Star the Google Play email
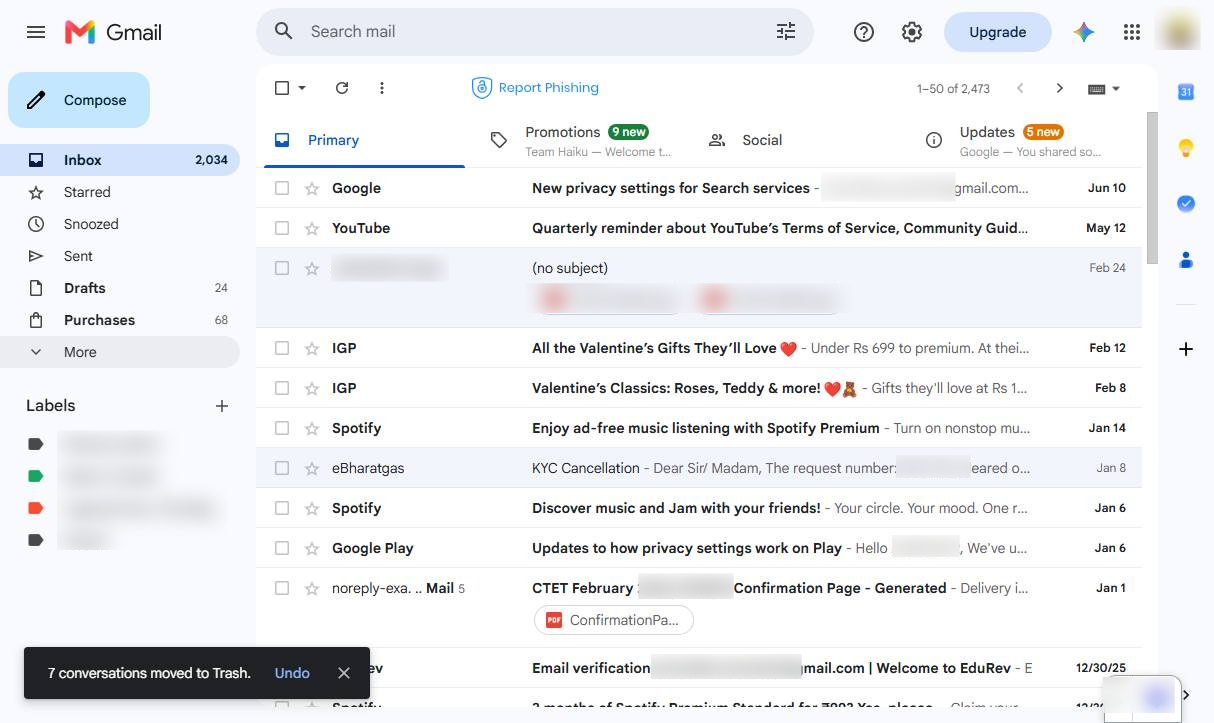The width and height of the screenshot is (1214, 723). point(312,548)
